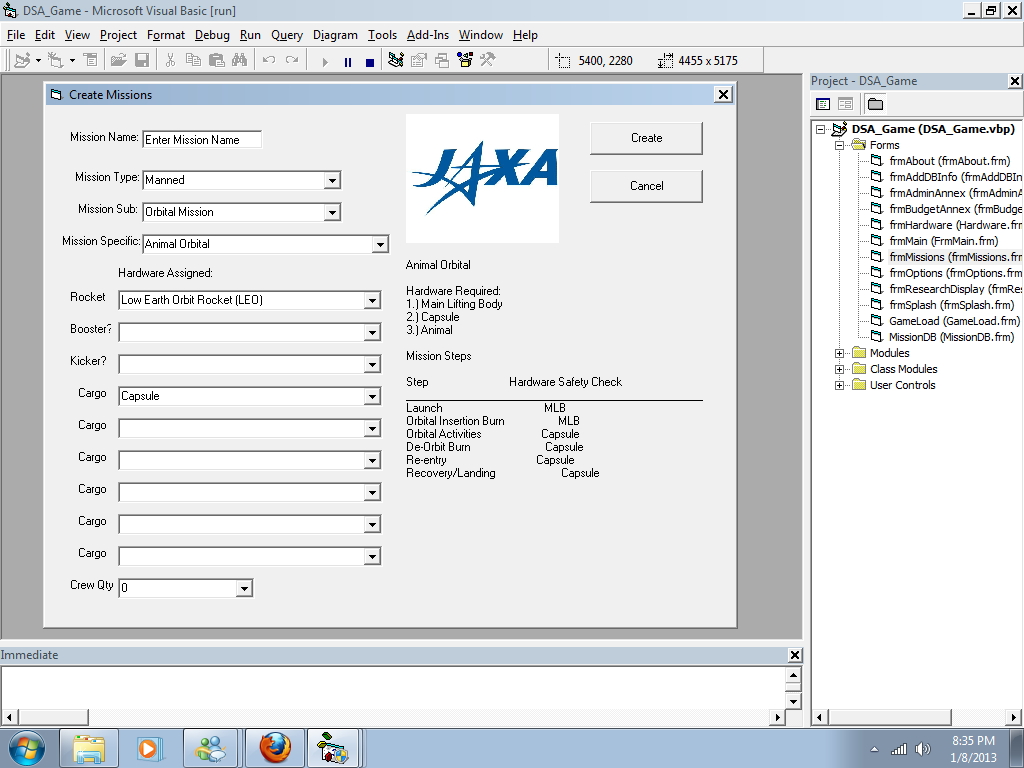Image resolution: width=1024 pixels, height=768 pixels.
Task: Stop the running program with End button
Action: (x=370, y=62)
